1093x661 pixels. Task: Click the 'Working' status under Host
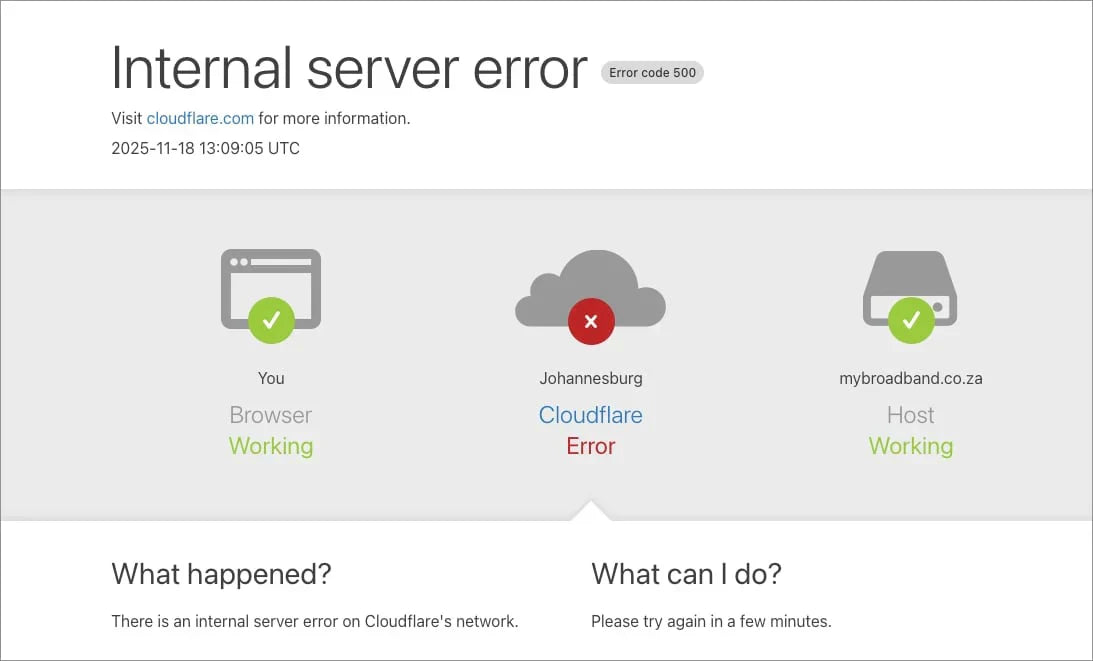pos(910,446)
